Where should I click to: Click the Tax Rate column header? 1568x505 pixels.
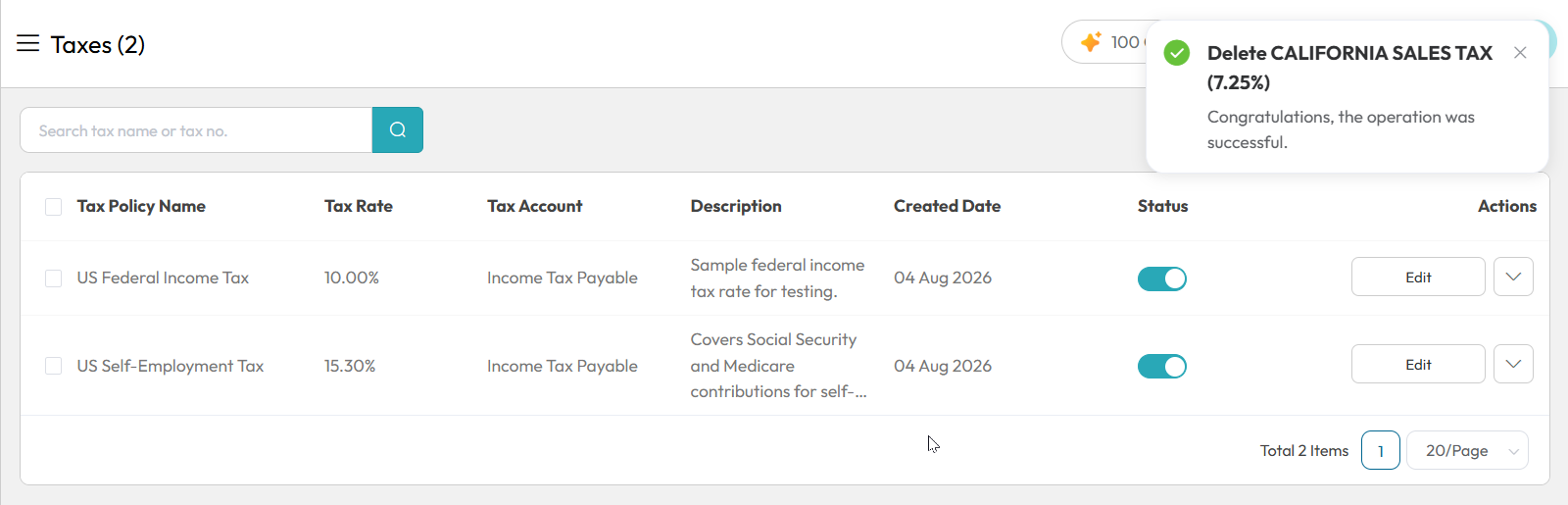pos(359,206)
